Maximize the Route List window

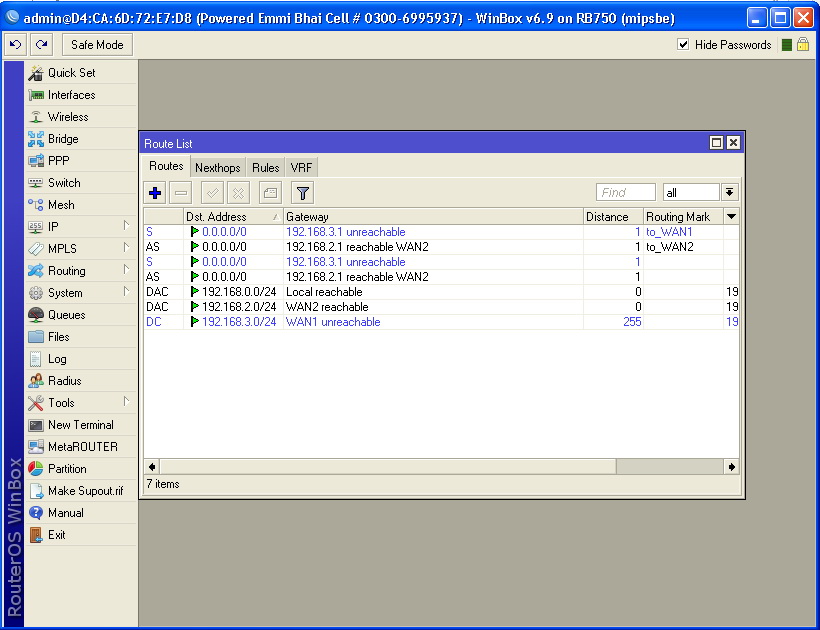(716, 143)
